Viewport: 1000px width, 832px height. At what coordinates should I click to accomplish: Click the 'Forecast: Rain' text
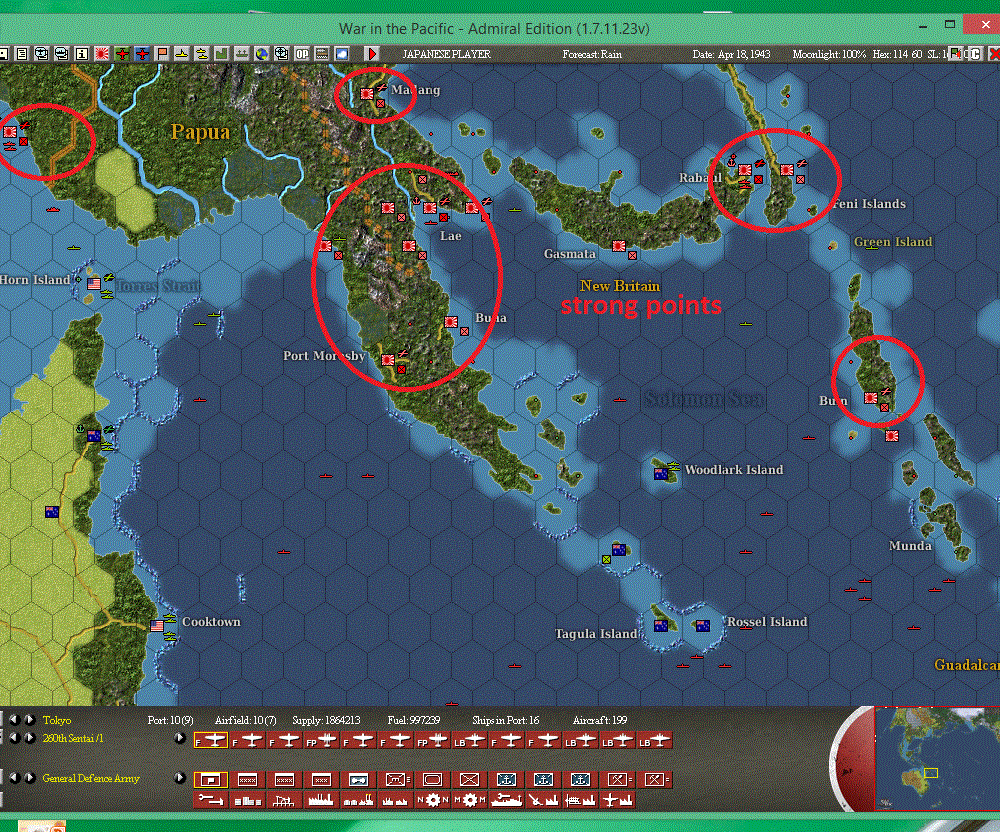(592, 54)
